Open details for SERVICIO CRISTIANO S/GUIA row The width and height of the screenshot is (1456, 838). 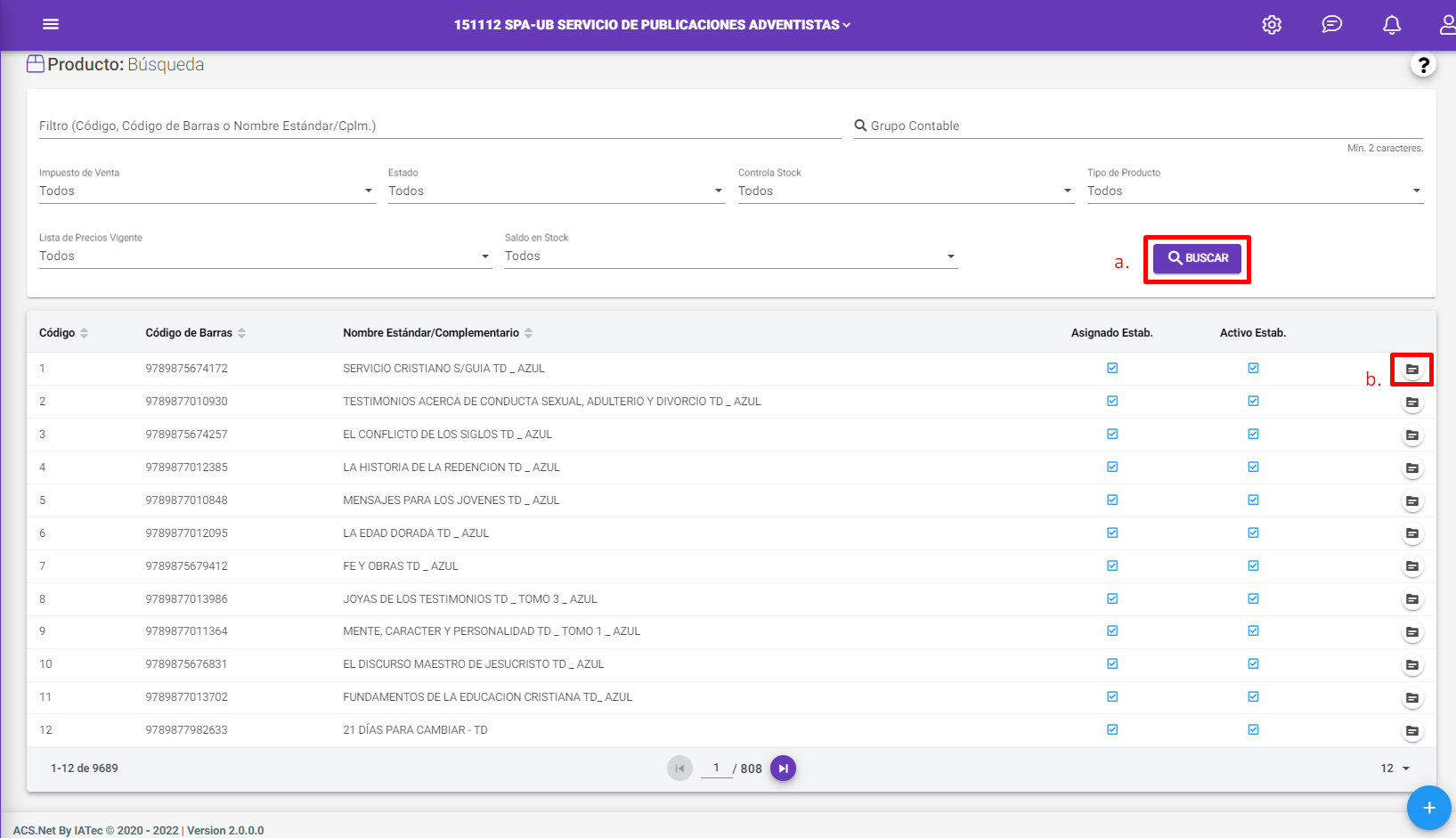point(1412,369)
